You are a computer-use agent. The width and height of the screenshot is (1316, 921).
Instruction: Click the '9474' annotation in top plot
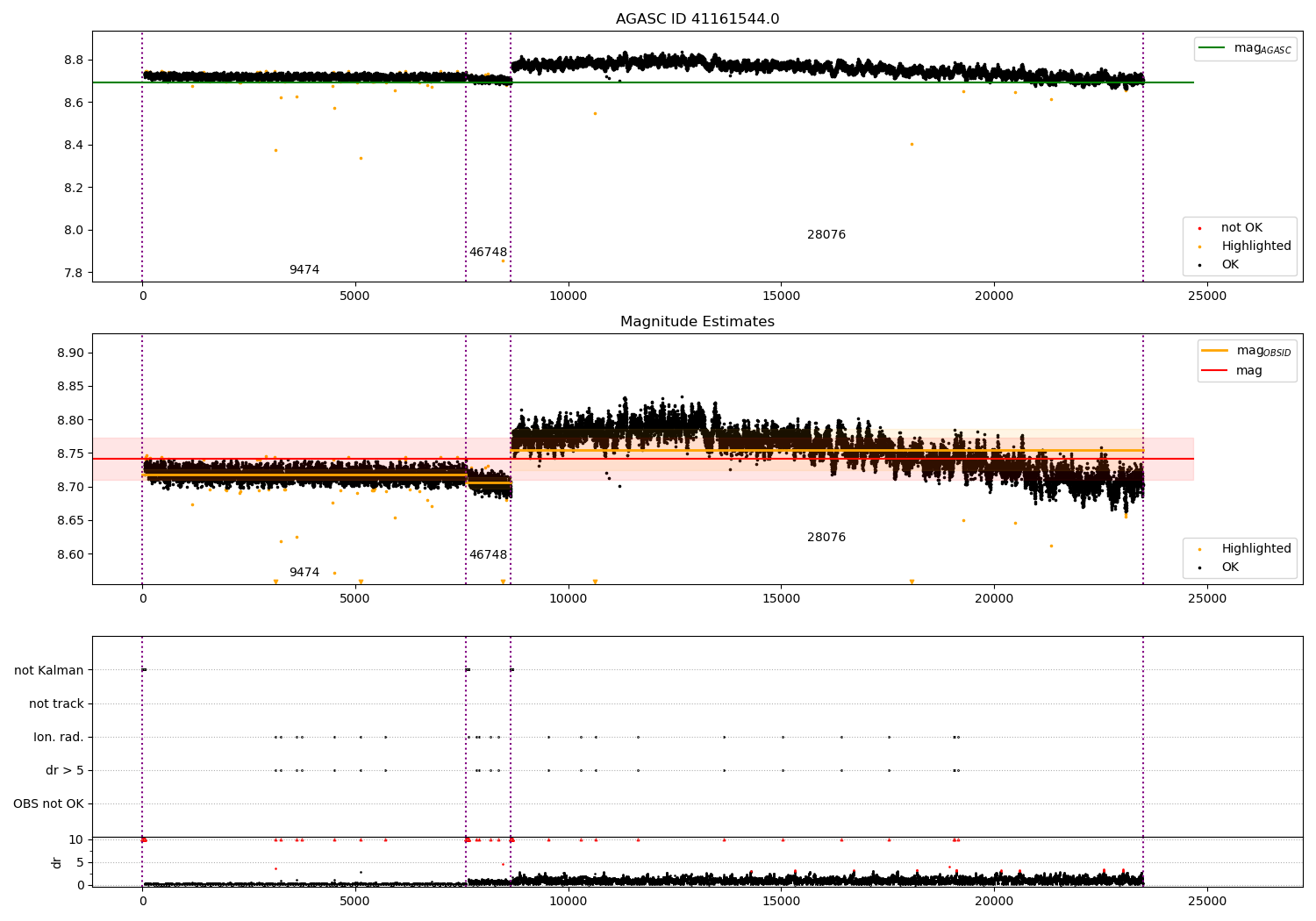304,270
